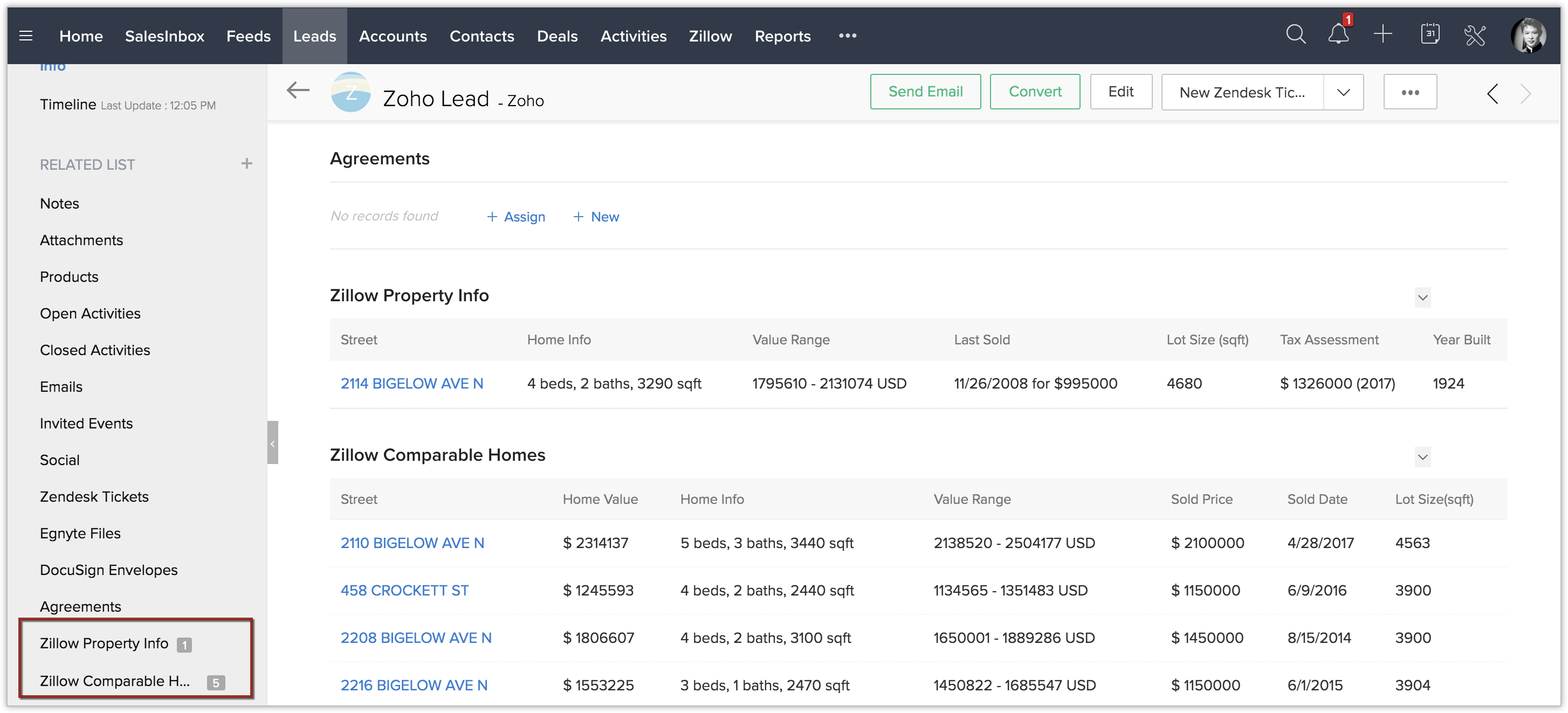Image resolution: width=1568 pixels, height=713 pixels.
Task: Go to previous lead record
Action: pyautogui.click(x=1493, y=93)
